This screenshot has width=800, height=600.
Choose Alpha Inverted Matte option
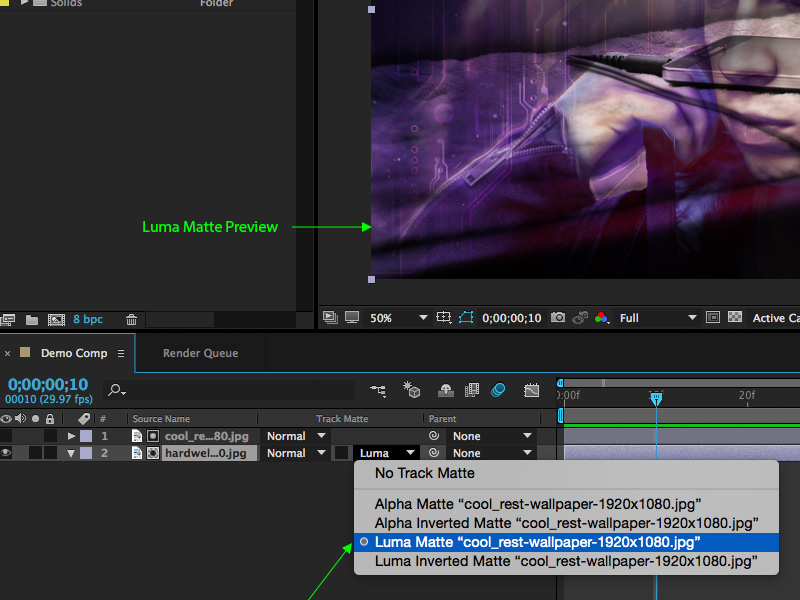click(x=566, y=523)
